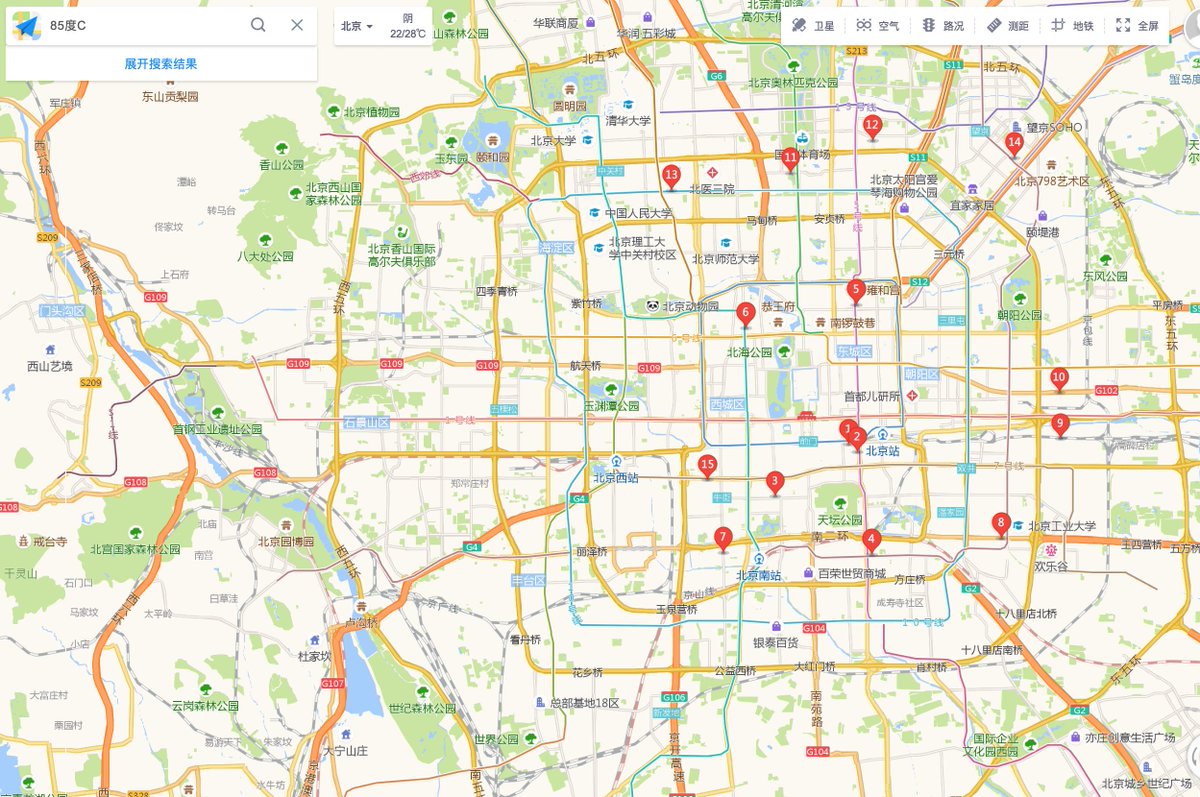
Task: Click the 海淀区 district label
Action: (554, 247)
